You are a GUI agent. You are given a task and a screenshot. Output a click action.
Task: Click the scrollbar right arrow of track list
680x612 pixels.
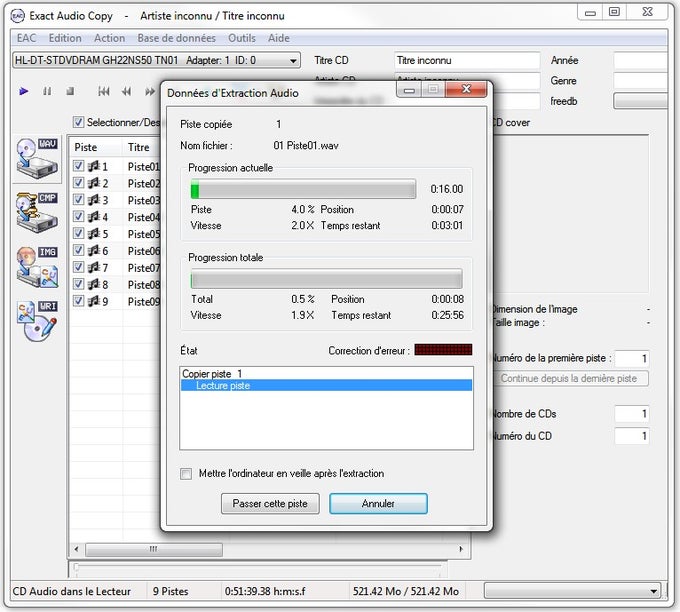pos(461,549)
